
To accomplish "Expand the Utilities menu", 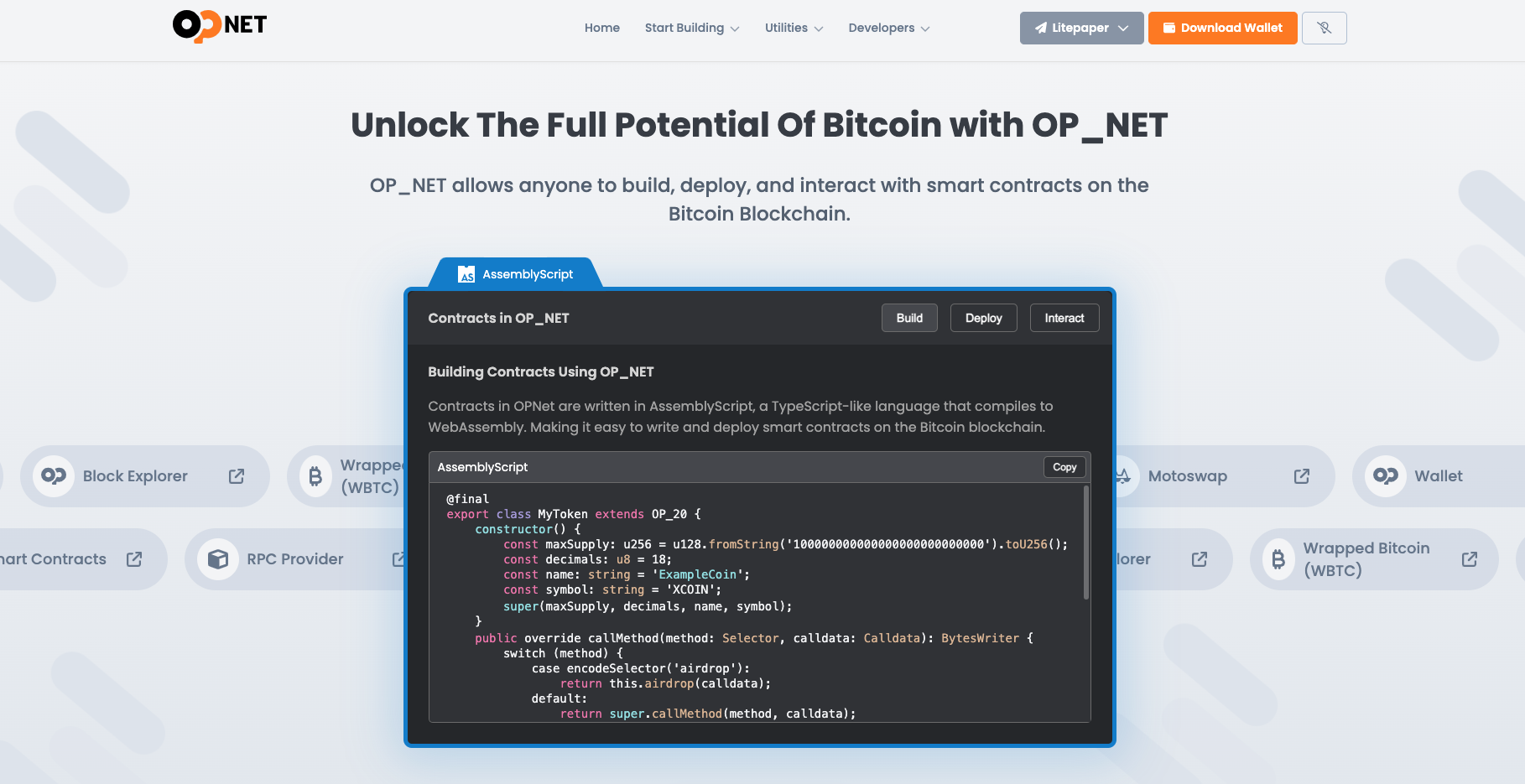I will [x=794, y=28].
